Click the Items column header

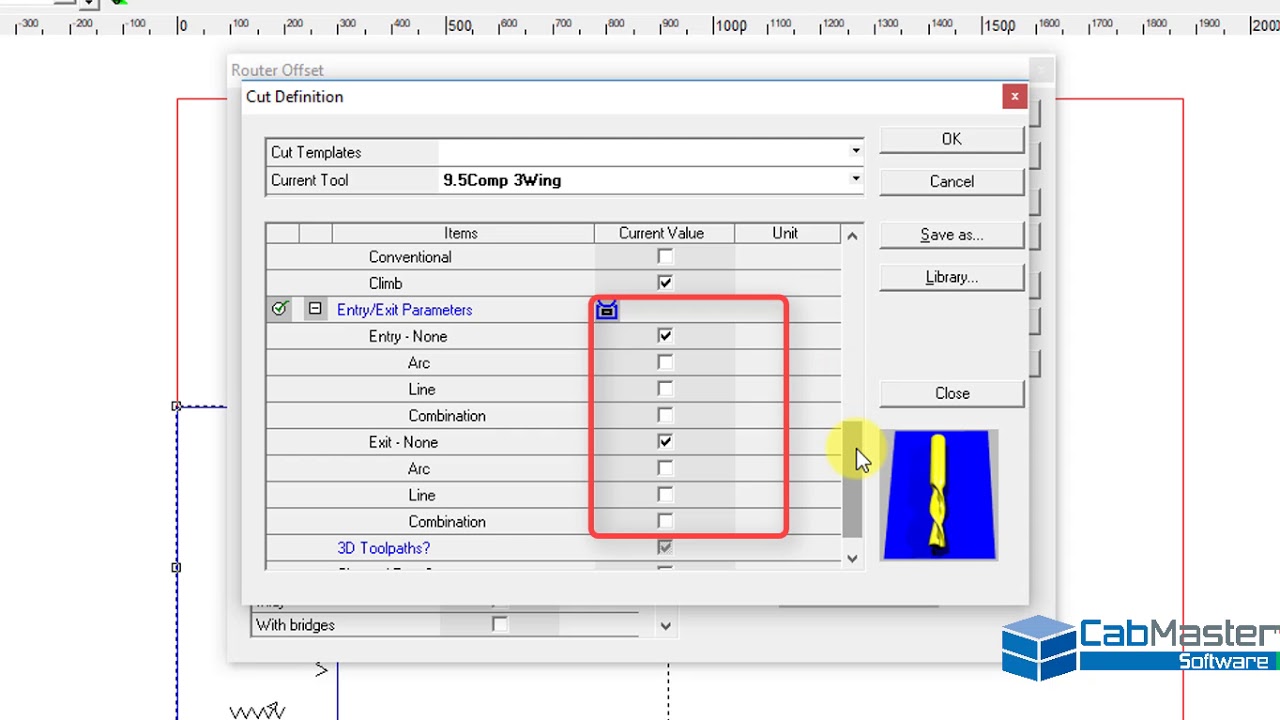click(x=461, y=233)
